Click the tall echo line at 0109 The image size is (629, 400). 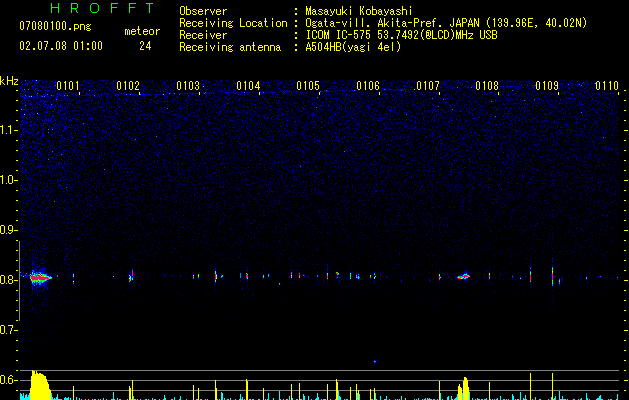tap(552, 273)
